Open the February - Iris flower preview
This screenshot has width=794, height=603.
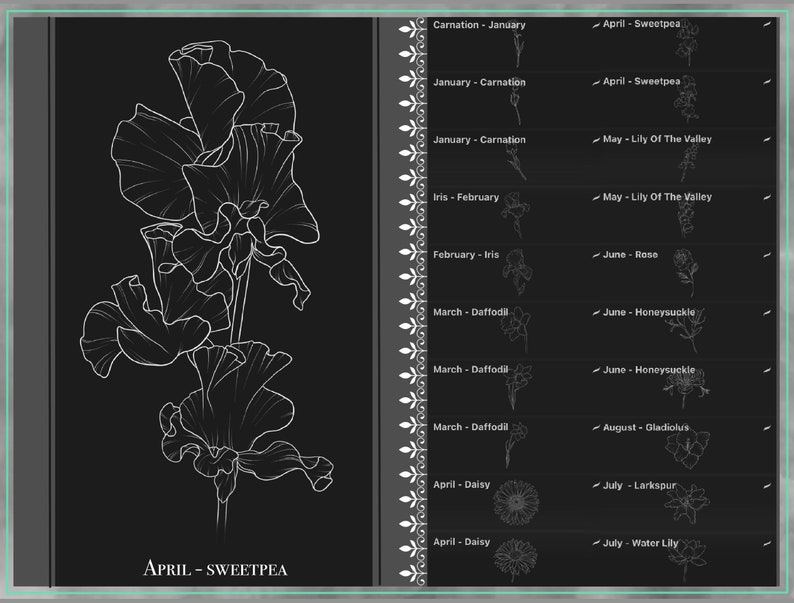518,272
